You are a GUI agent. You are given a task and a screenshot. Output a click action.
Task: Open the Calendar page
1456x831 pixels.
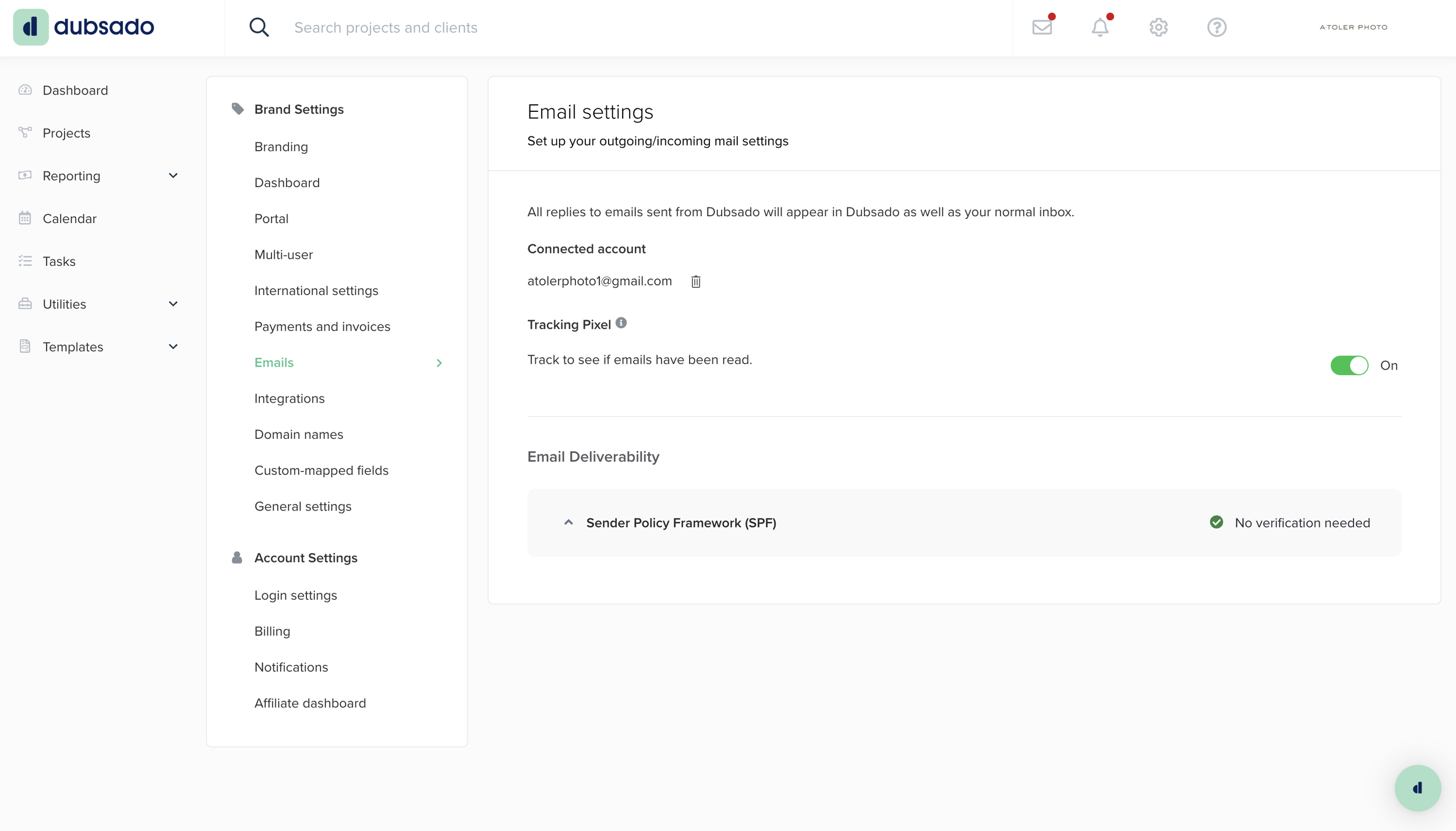(69, 219)
